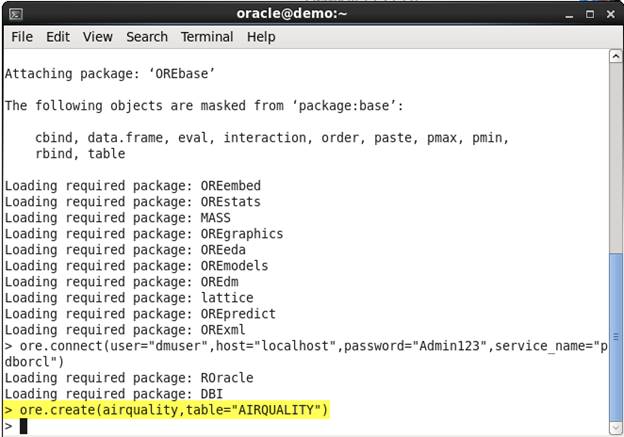Viewport: 624px width, 437px height.
Task: Minimize the oracle@demo terminal window
Action: pyautogui.click(x=570, y=14)
